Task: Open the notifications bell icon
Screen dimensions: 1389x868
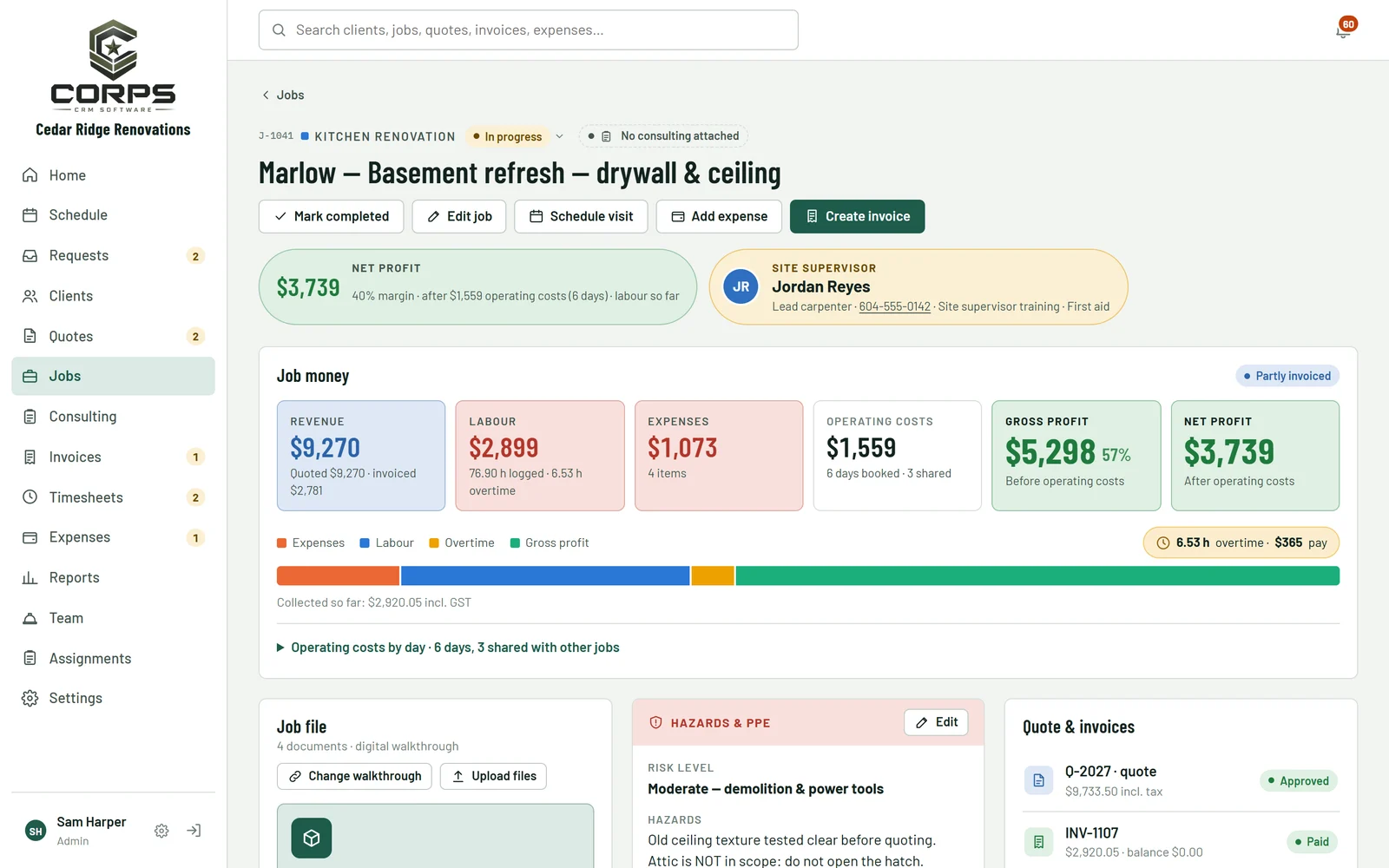Action: click(1343, 31)
